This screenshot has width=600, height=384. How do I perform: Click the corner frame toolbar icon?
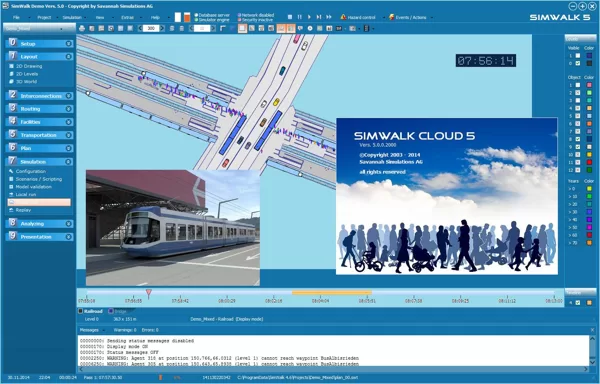[223, 28]
